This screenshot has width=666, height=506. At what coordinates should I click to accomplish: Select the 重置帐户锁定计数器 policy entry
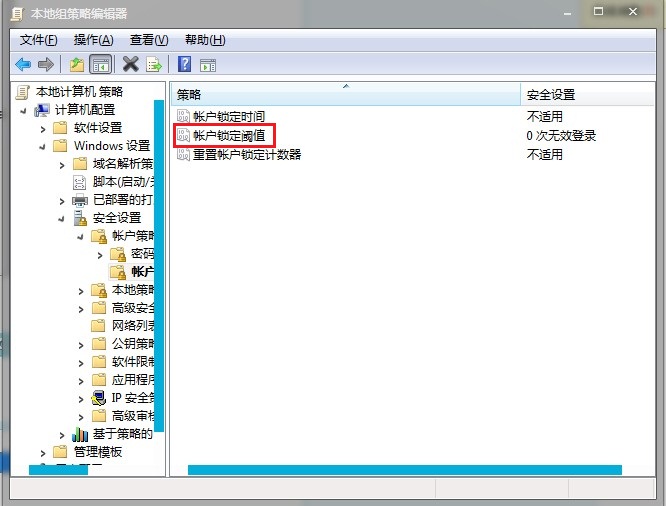[246, 154]
